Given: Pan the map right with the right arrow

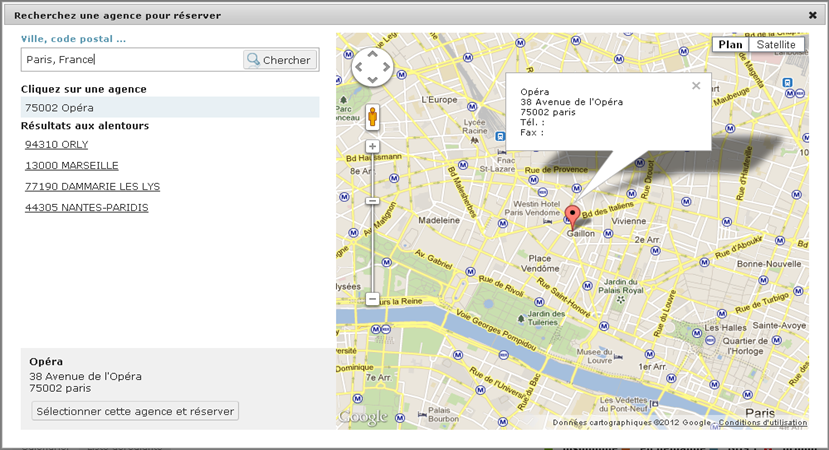Looking at the screenshot, I should [386, 68].
